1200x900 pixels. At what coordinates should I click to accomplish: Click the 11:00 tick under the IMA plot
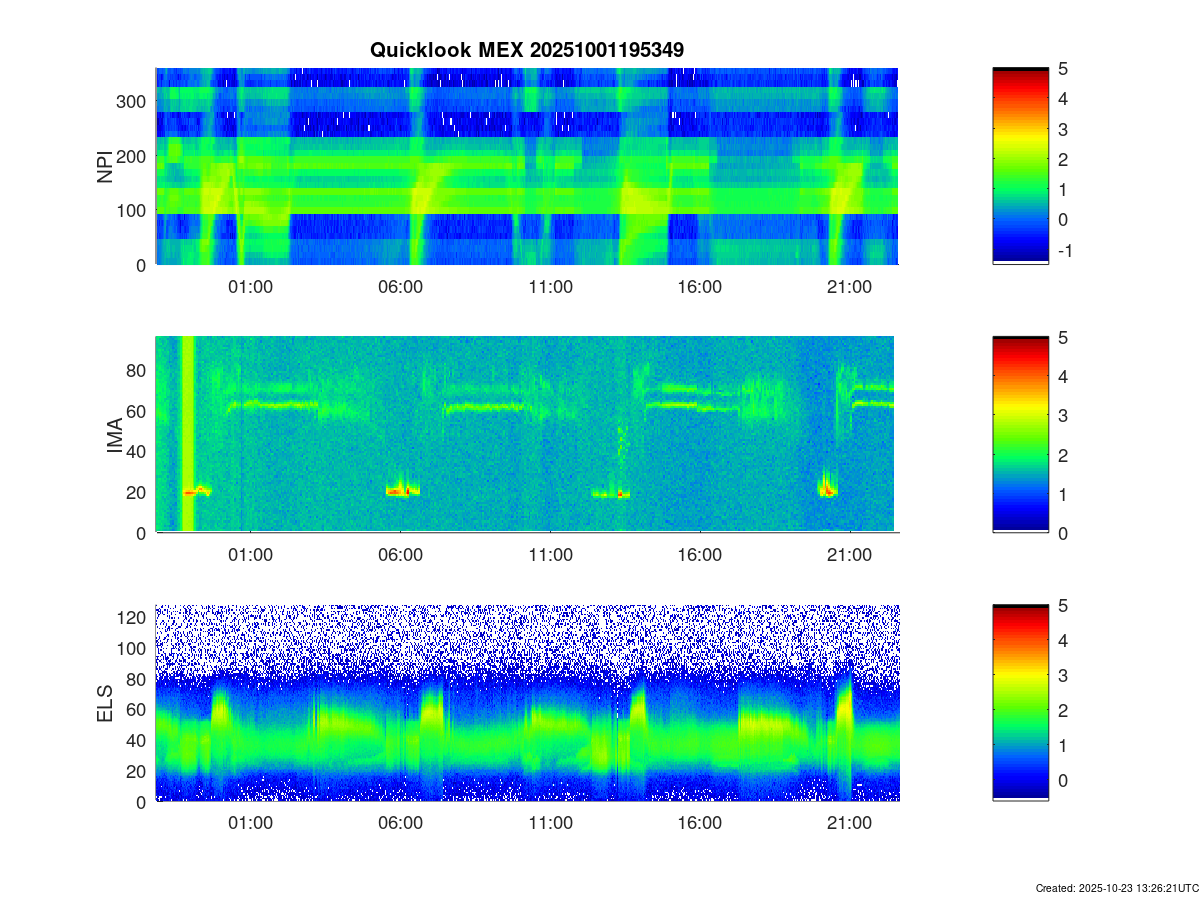pos(550,555)
